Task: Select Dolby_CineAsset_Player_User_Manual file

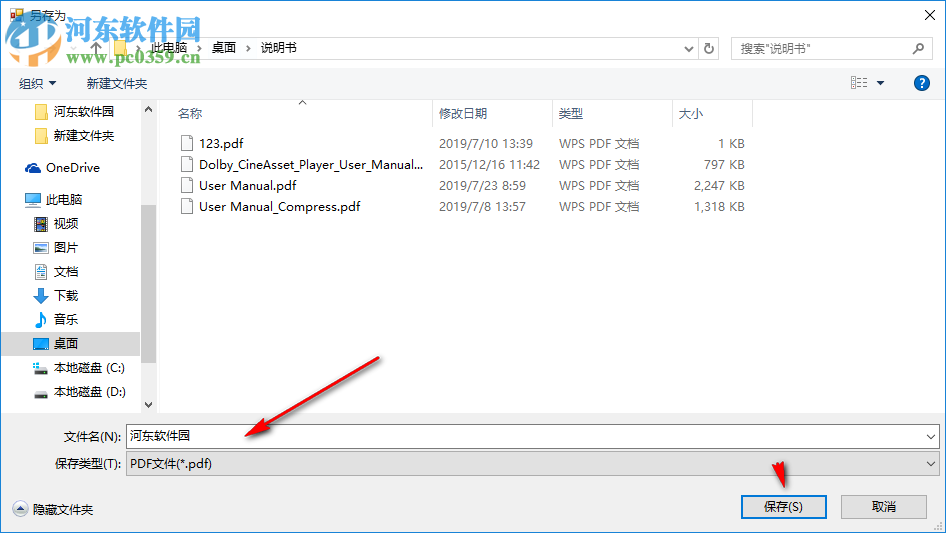Action: tap(311, 164)
